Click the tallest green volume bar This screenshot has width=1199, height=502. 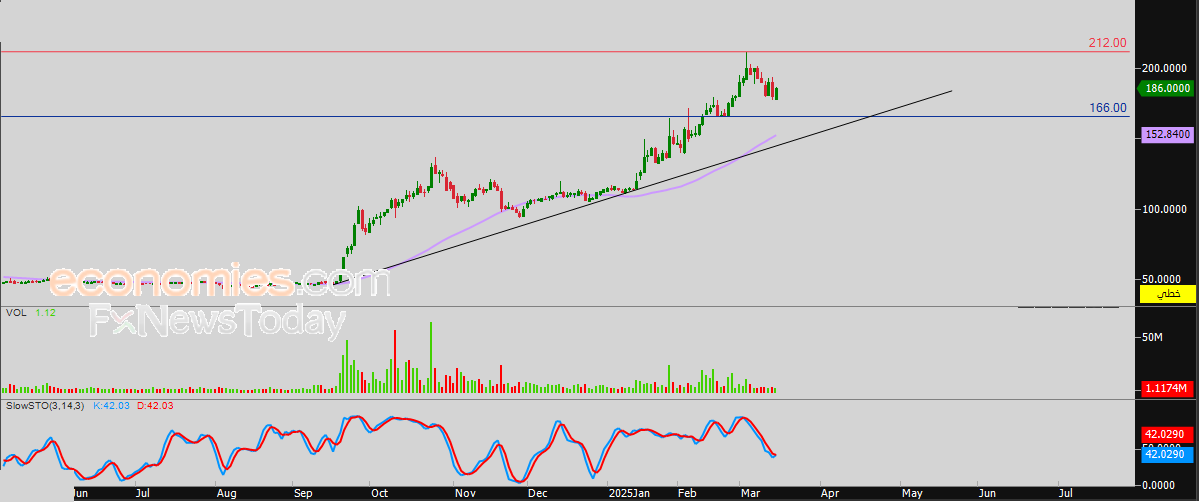coord(431,357)
